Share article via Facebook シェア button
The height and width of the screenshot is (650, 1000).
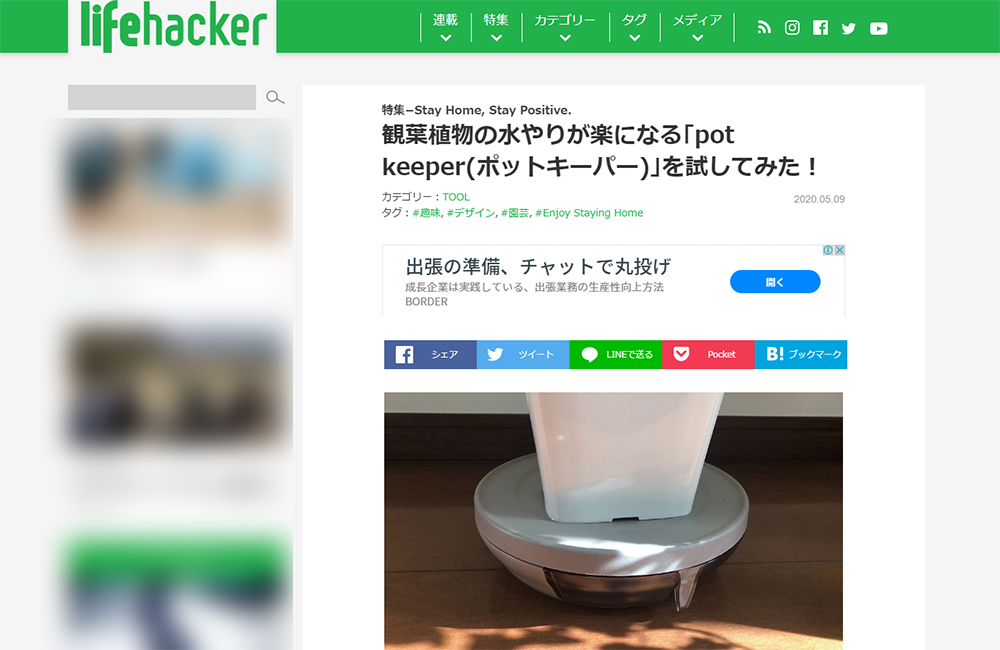point(430,355)
